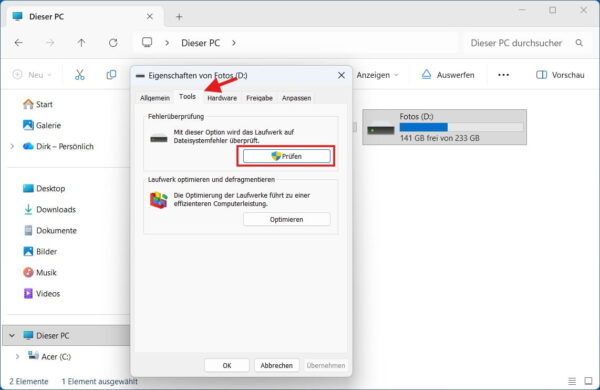Viewport: 600px width, 390px height.
Task: Copy with the copy icon
Action: coord(111,75)
